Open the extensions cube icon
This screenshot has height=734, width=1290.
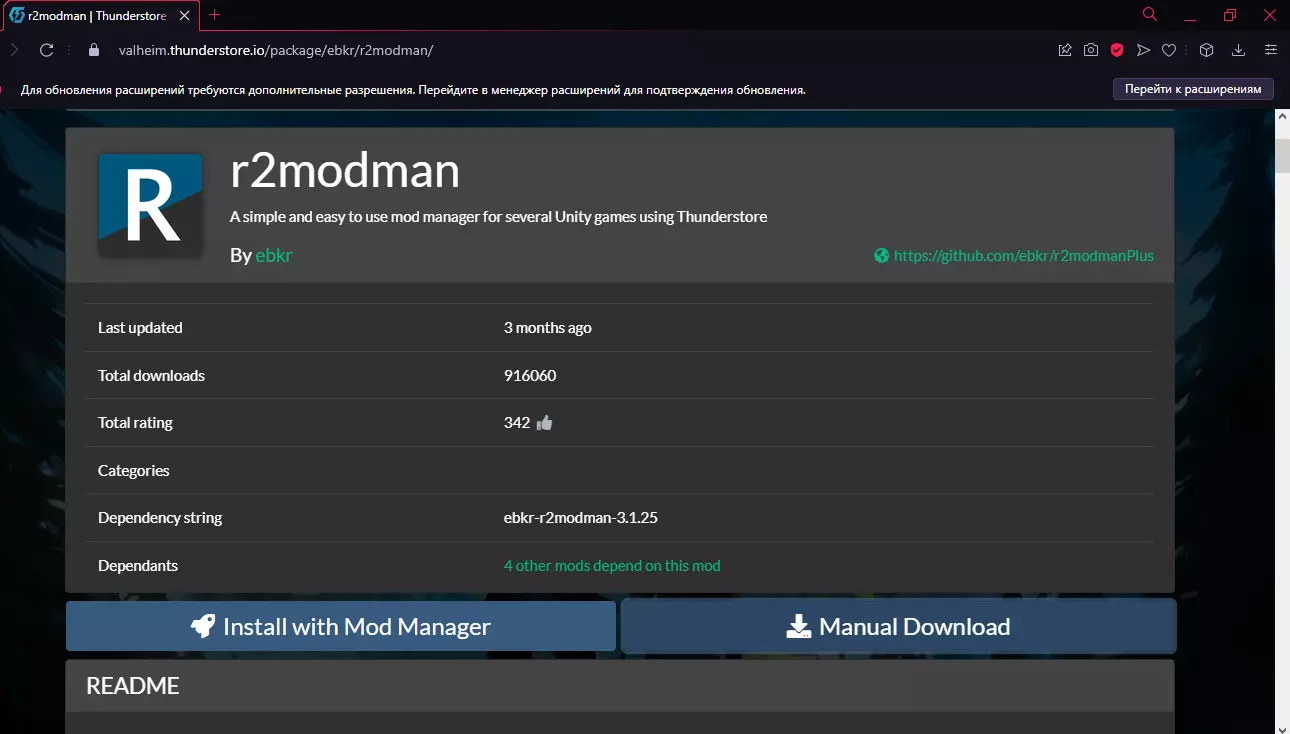(x=1207, y=50)
